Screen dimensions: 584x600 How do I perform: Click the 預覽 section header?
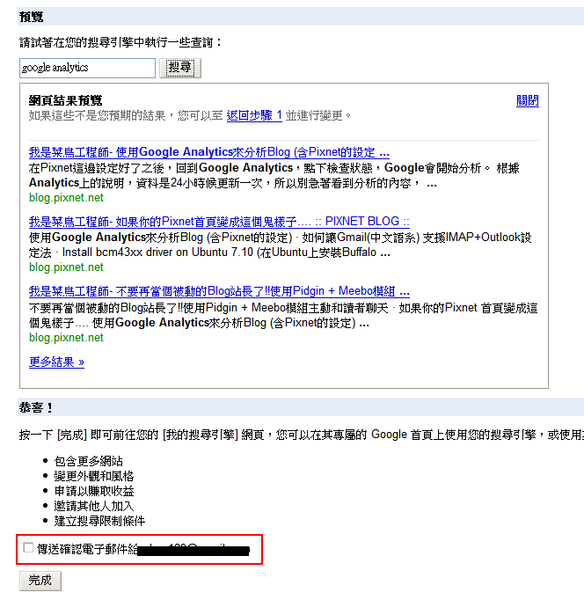(301, 16)
